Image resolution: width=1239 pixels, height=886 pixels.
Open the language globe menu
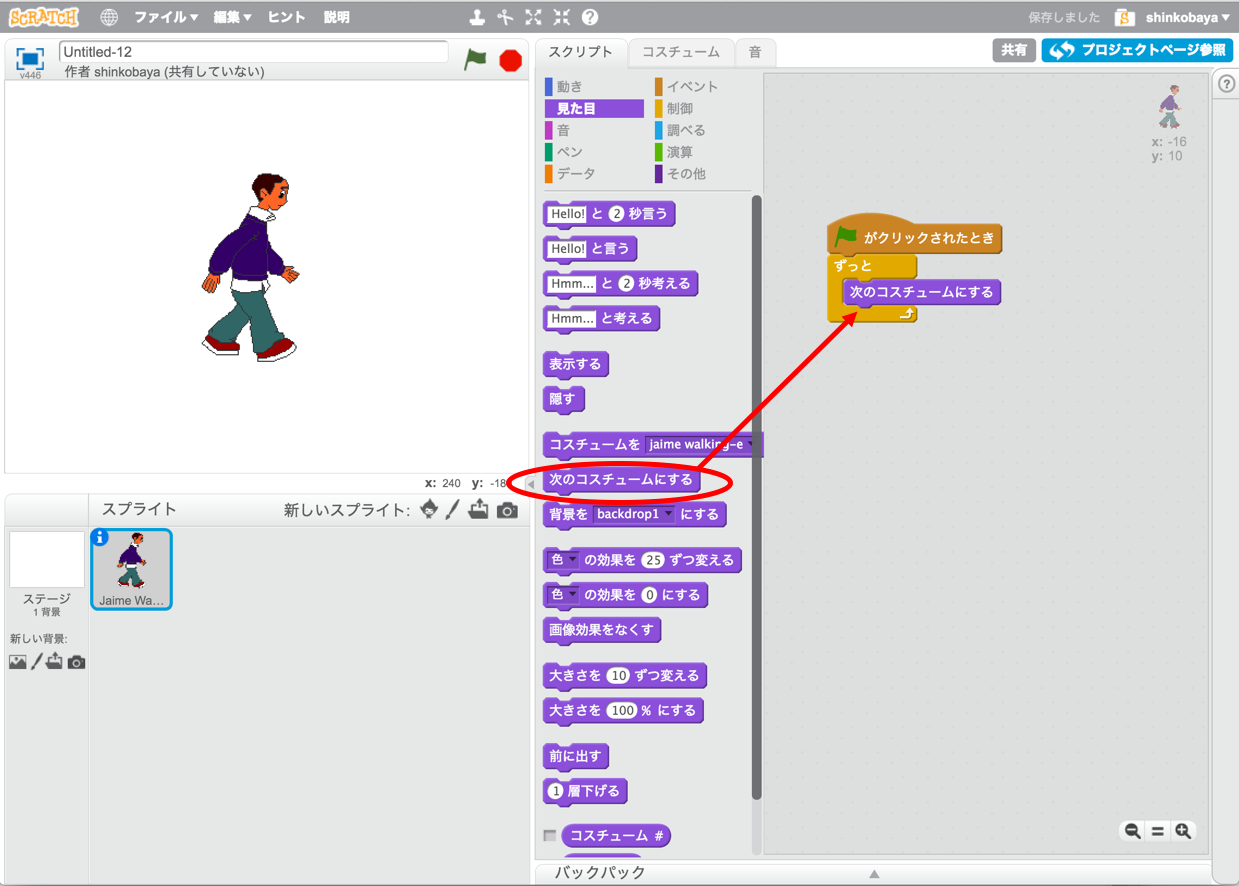coord(109,17)
